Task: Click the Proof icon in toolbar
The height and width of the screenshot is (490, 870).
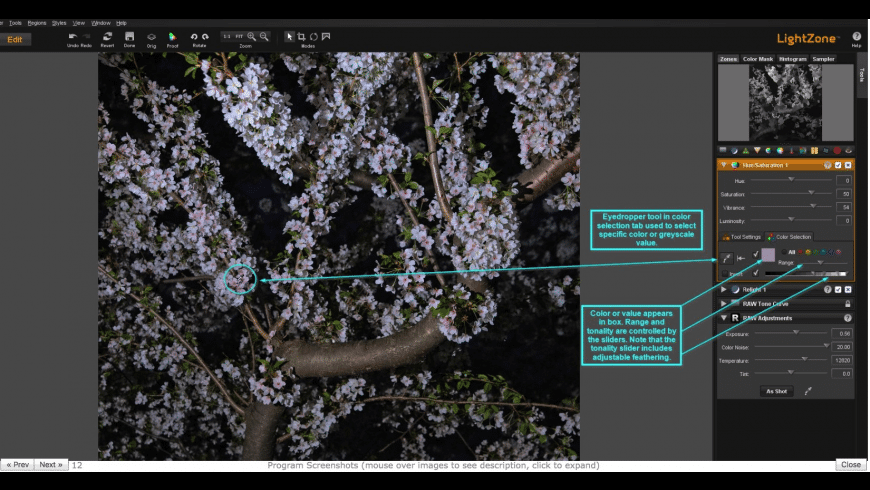Action: click(x=172, y=37)
